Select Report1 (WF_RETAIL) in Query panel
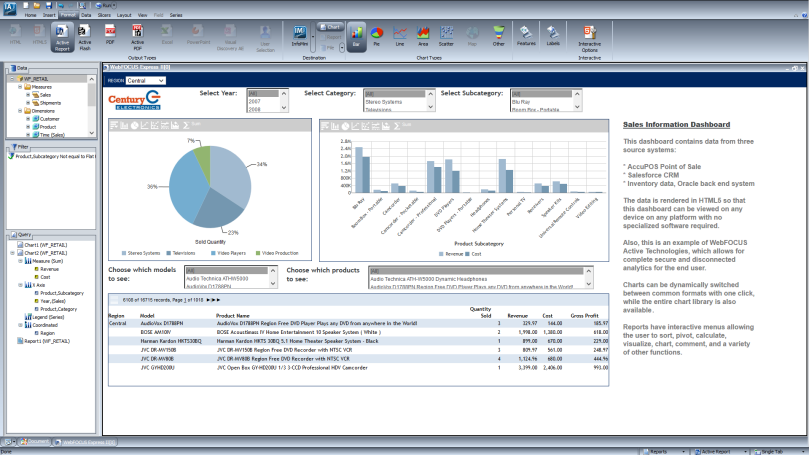The height and width of the screenshot is (455, 809). point(46,341)
